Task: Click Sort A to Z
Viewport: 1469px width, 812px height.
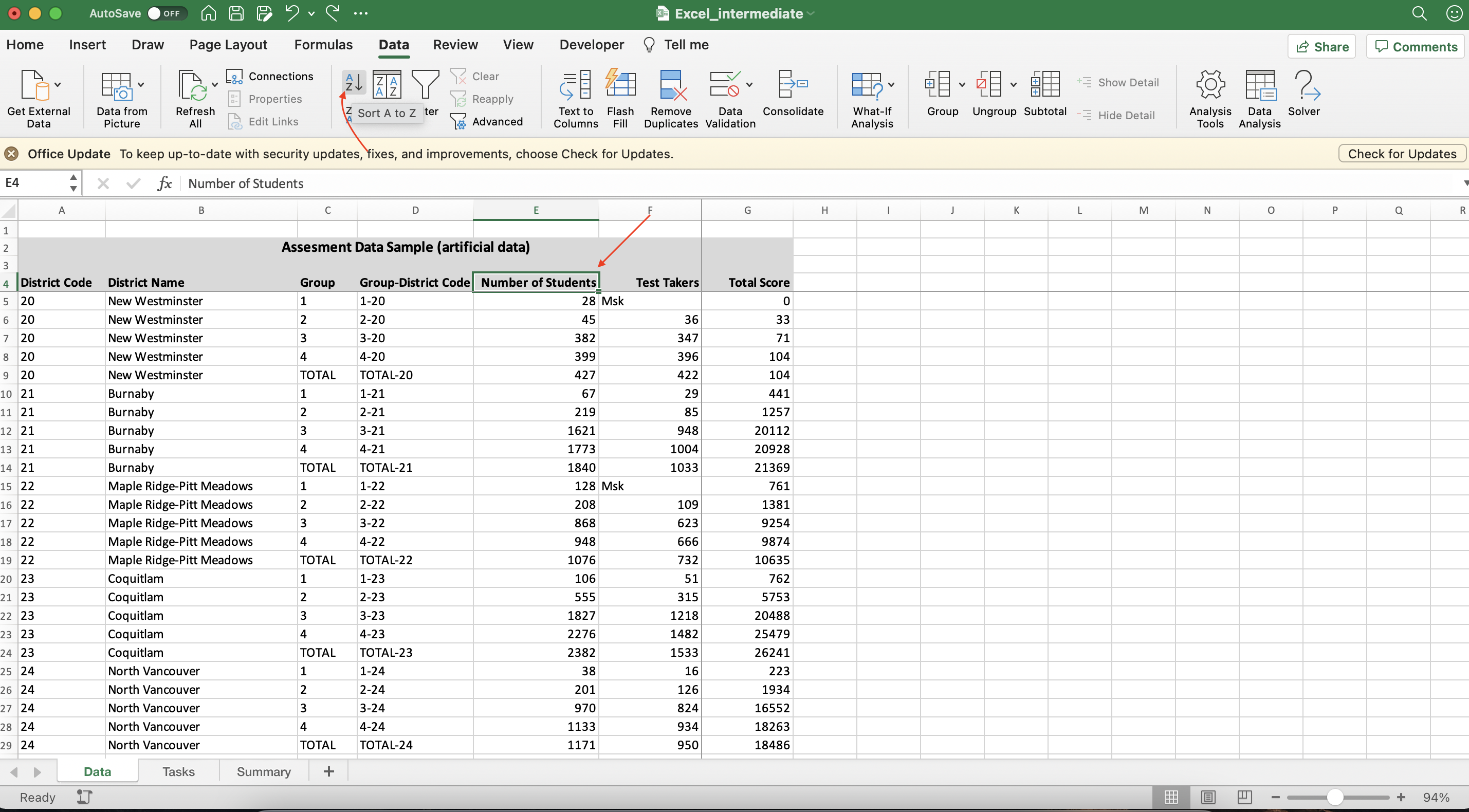Action: point(353,83)
